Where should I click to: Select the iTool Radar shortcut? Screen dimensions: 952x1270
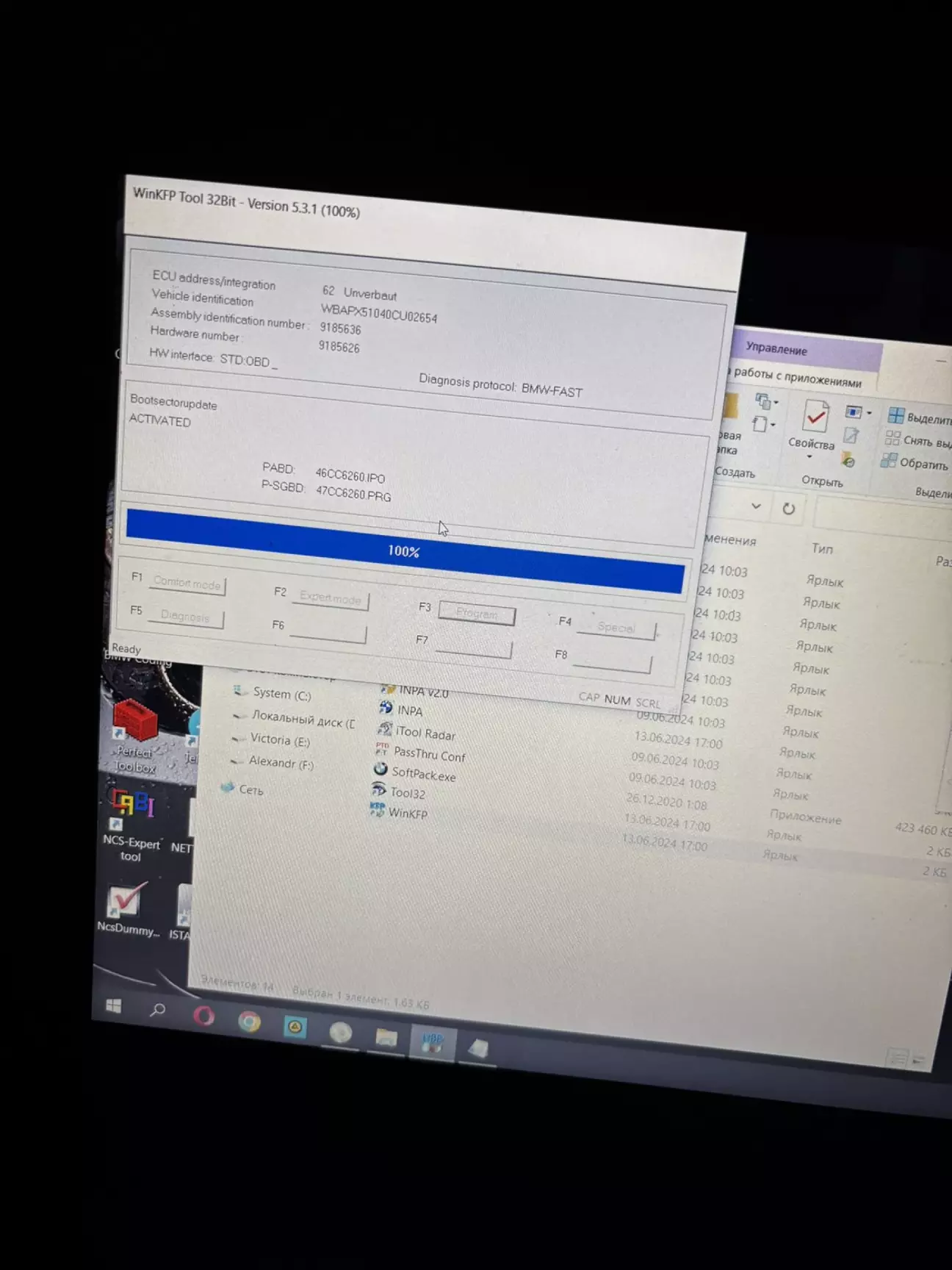[x=425, y=733]
